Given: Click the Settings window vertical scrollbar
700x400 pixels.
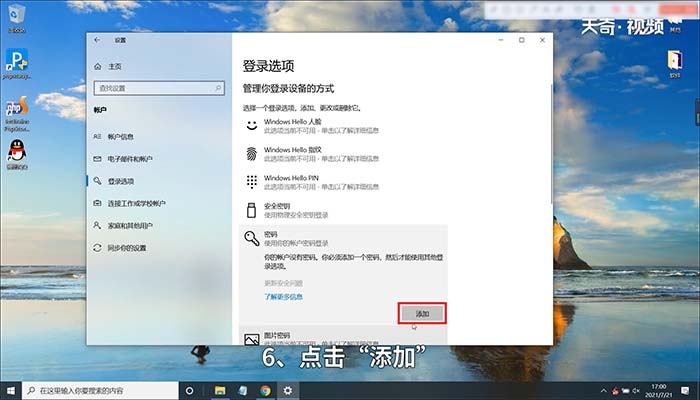Looking at the screenshot, I should pos(551,143).
